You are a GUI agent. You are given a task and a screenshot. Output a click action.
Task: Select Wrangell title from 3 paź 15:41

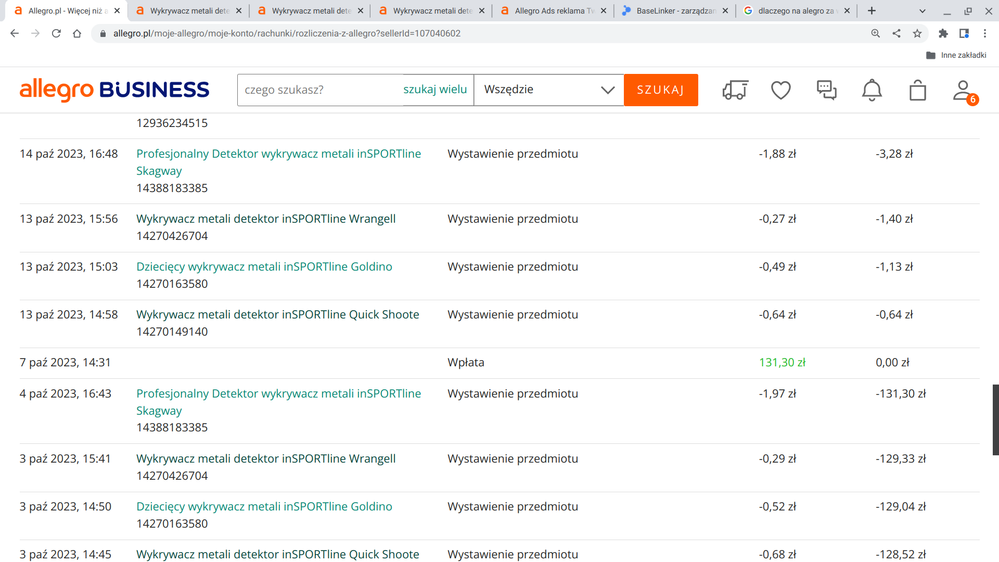coord(266,459)
